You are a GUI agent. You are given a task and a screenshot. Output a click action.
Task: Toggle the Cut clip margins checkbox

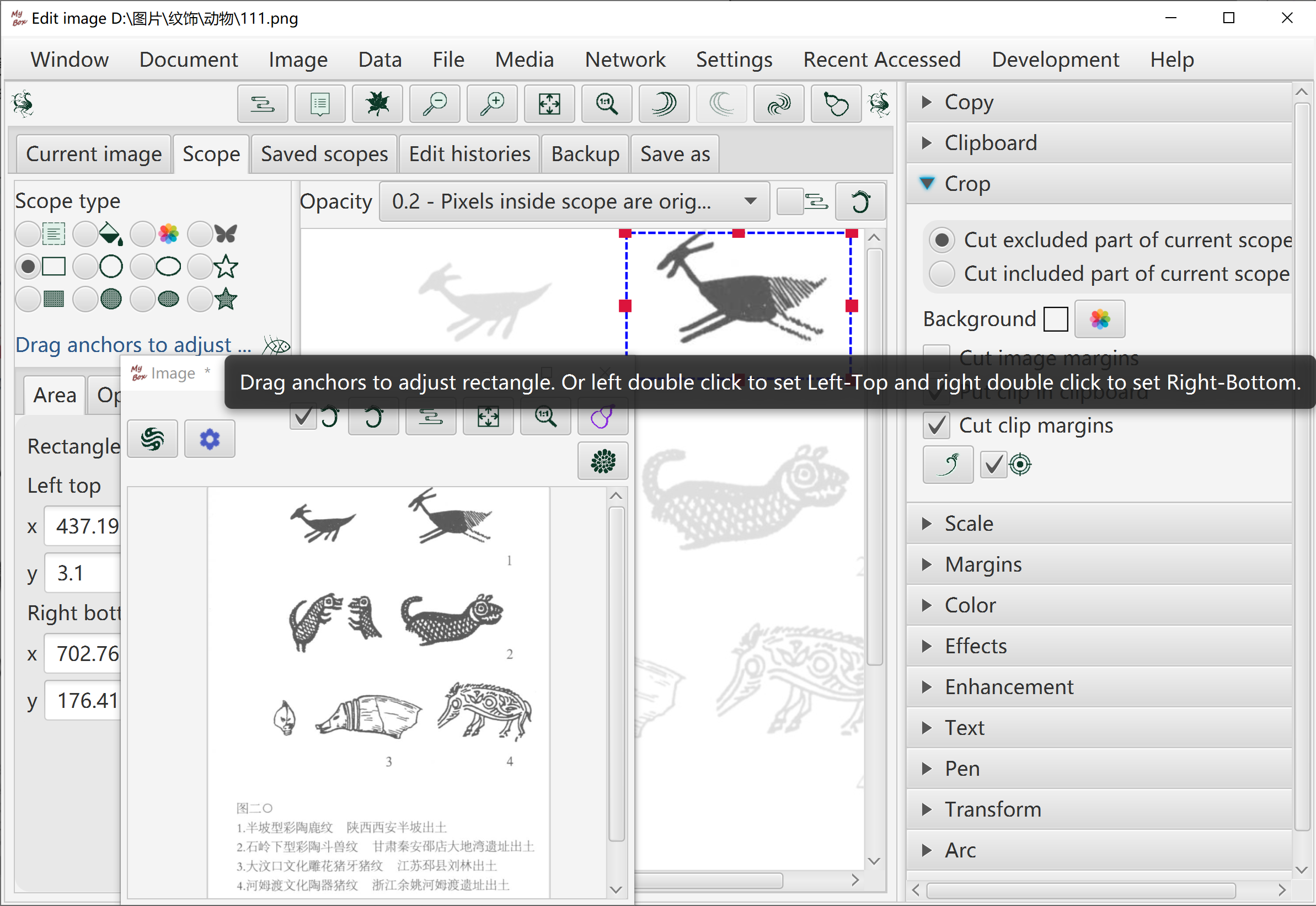pyautogui.click(x=937, y=426)
